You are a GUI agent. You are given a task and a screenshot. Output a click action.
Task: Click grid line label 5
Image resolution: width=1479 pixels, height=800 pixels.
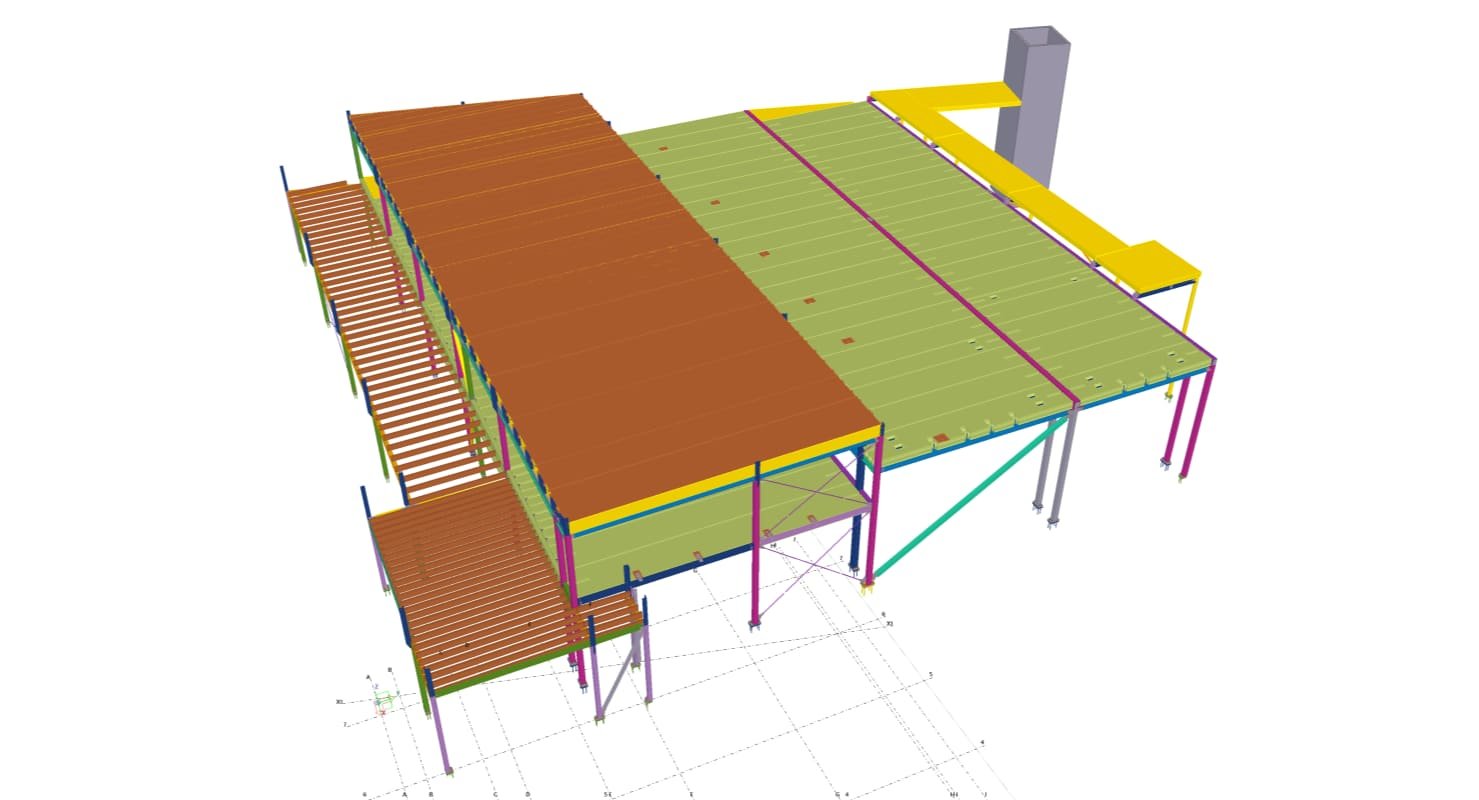click(x=931, y=675)
